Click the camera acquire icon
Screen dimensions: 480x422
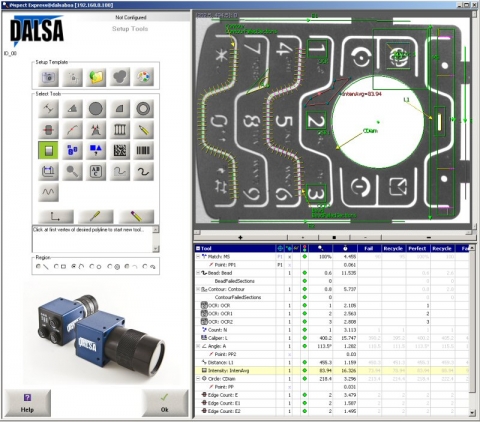[x=48, y=77]
